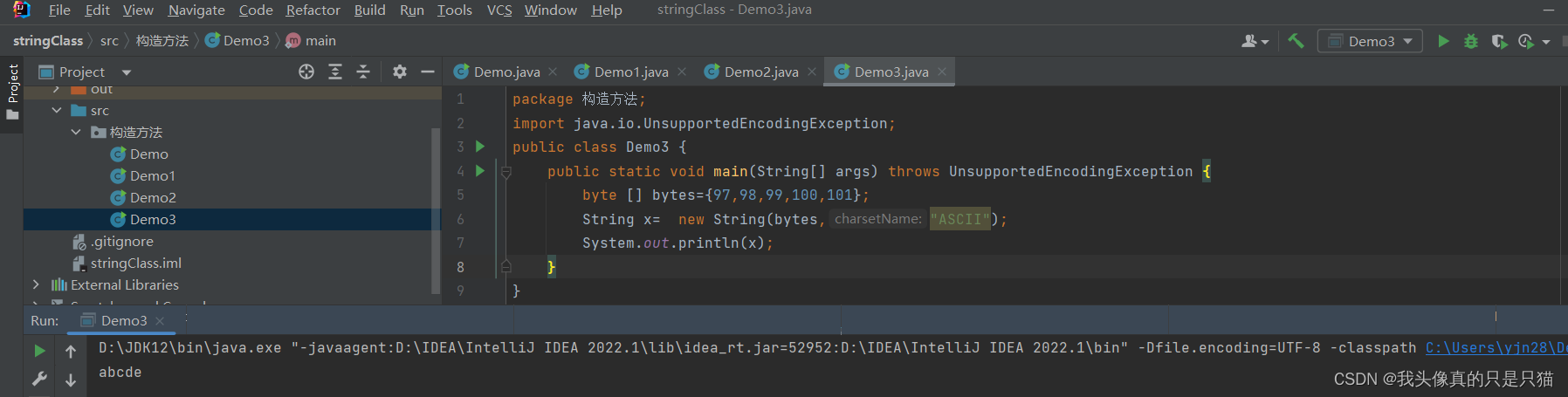Open the Navigate menu

pos(196,10)
